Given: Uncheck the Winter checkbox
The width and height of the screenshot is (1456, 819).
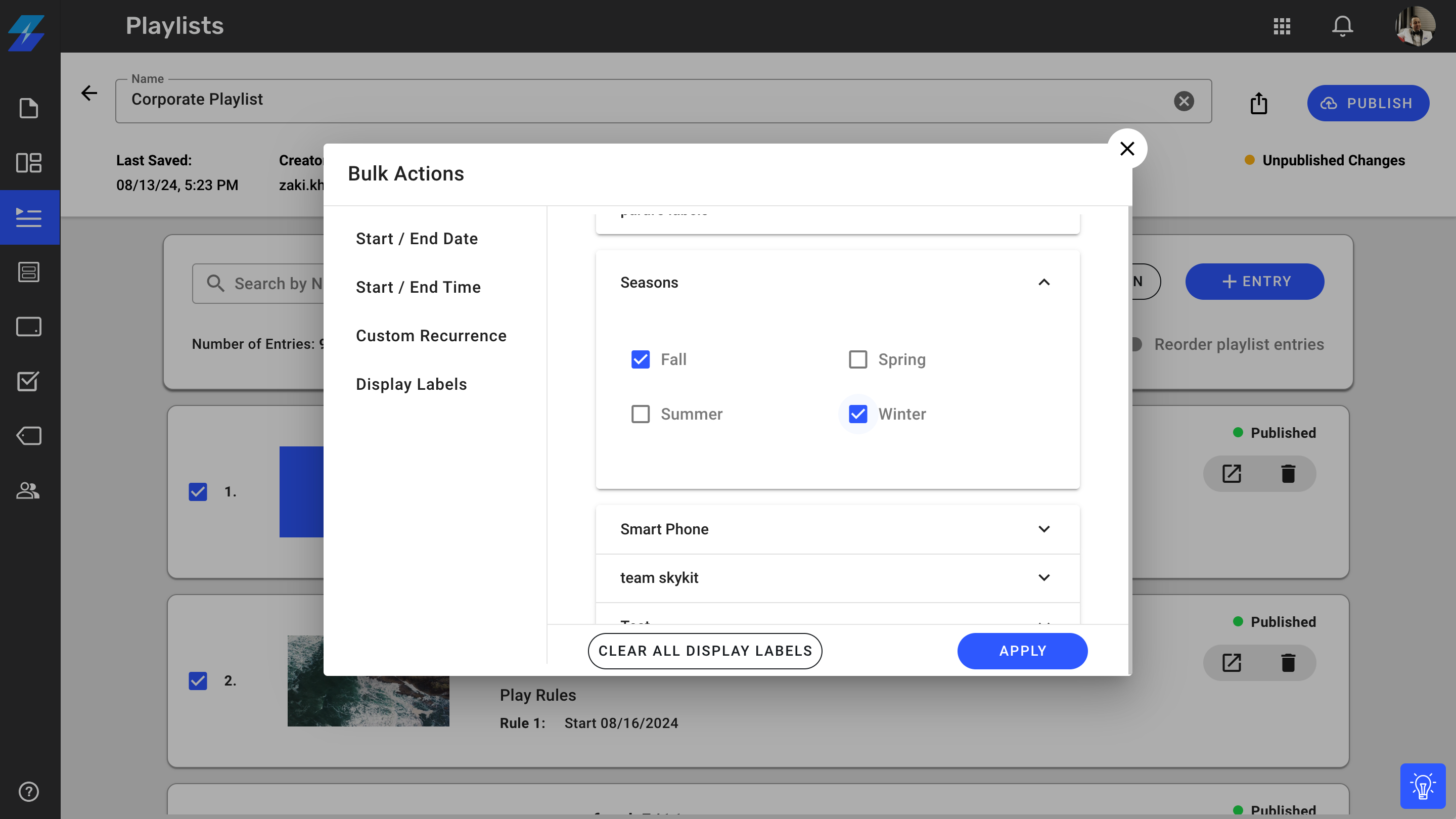Looking at the screenshot, I should tap(858, 414).
